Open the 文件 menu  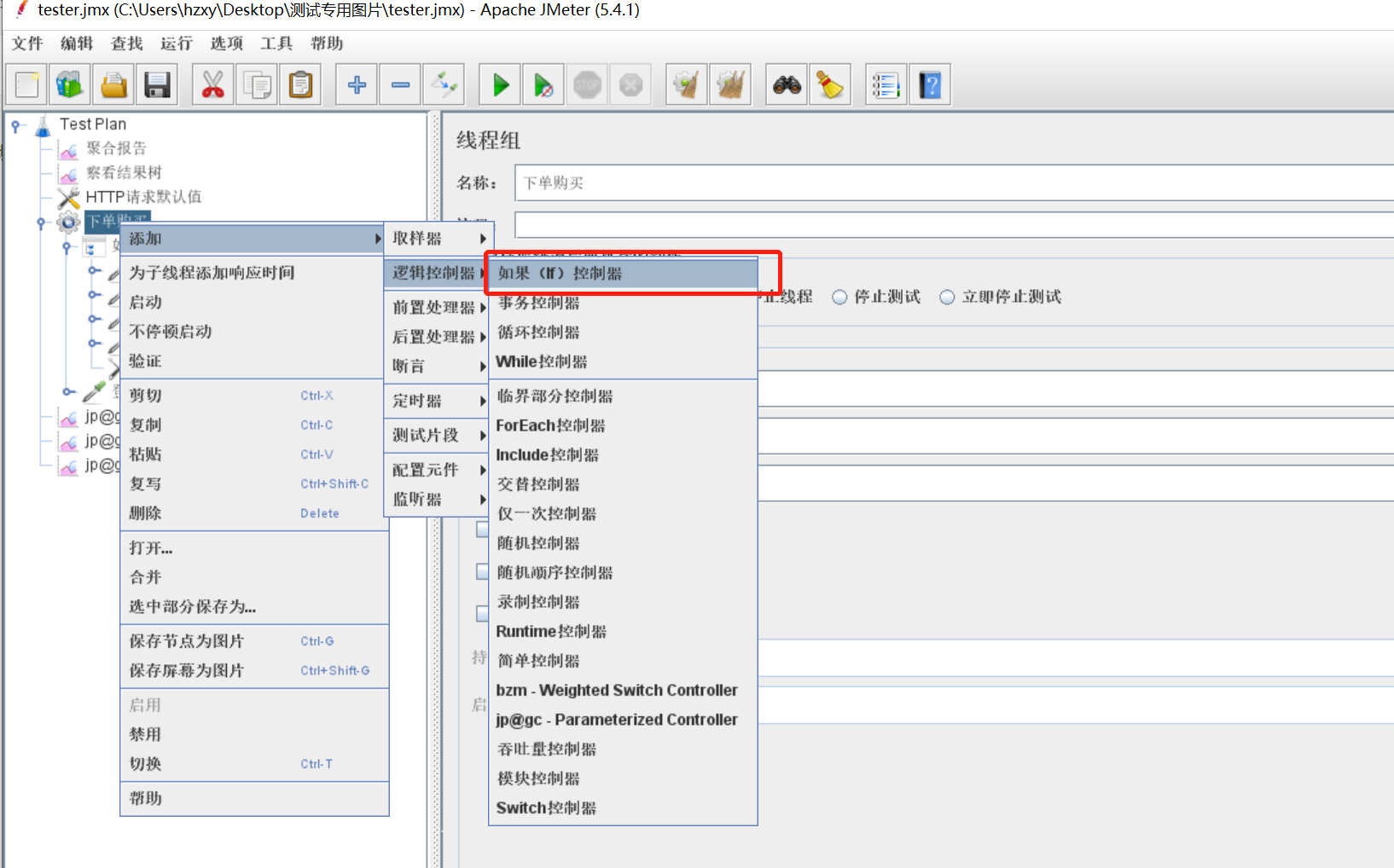click(x=26, y=43)
